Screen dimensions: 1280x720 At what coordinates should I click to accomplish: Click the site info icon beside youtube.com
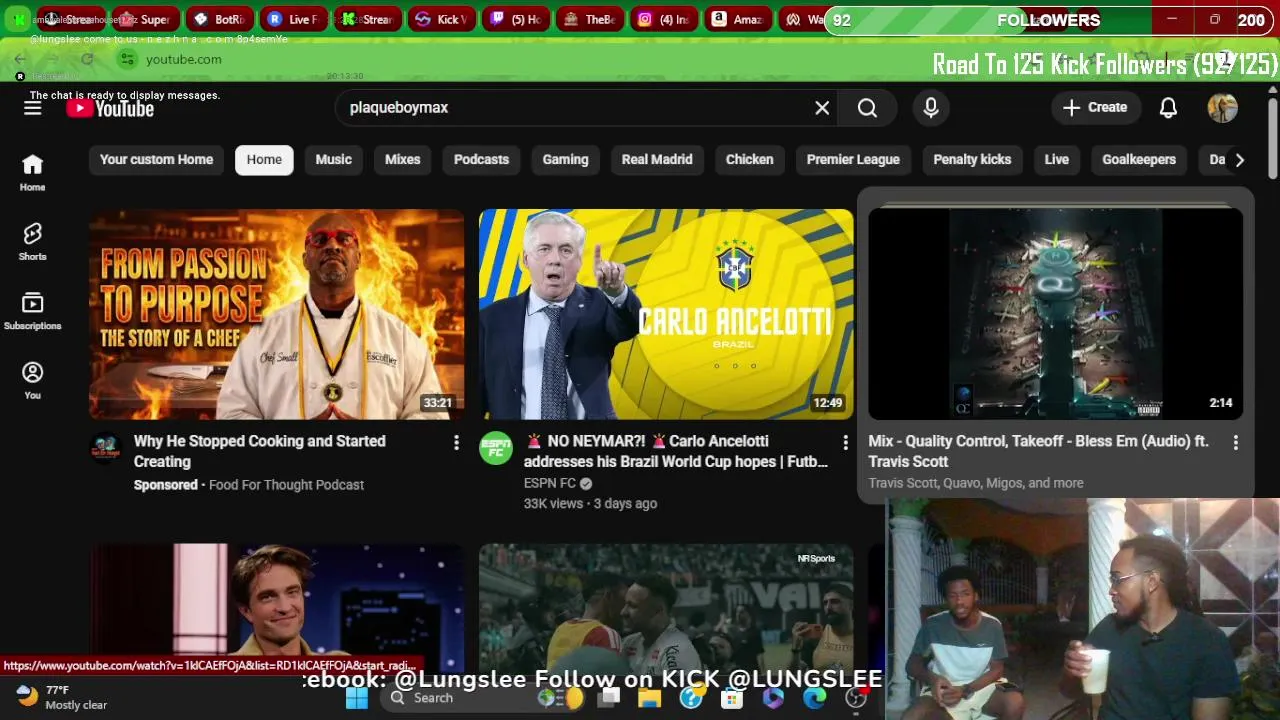(127, 59)
